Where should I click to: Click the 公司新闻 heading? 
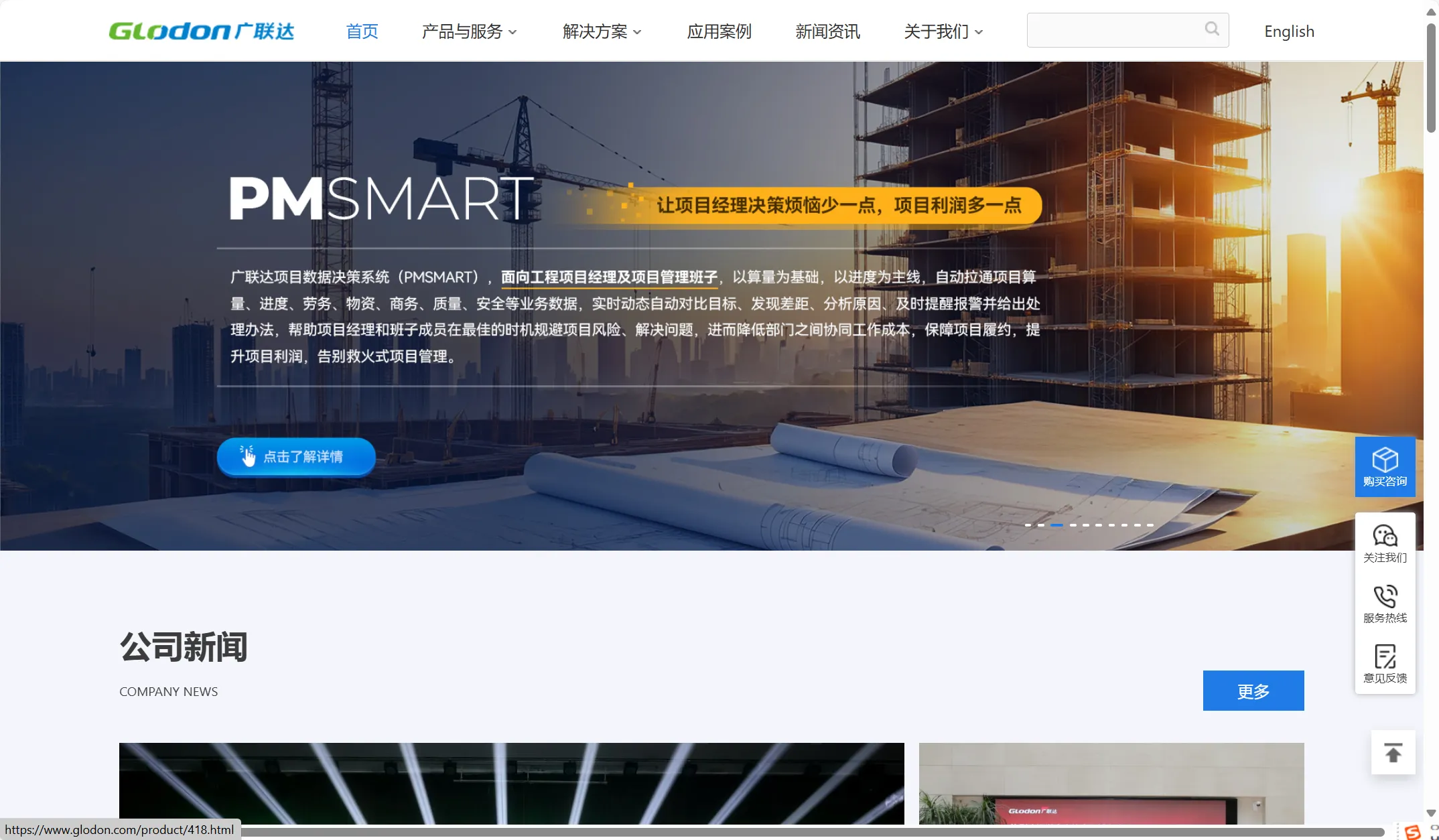point(184,646)
